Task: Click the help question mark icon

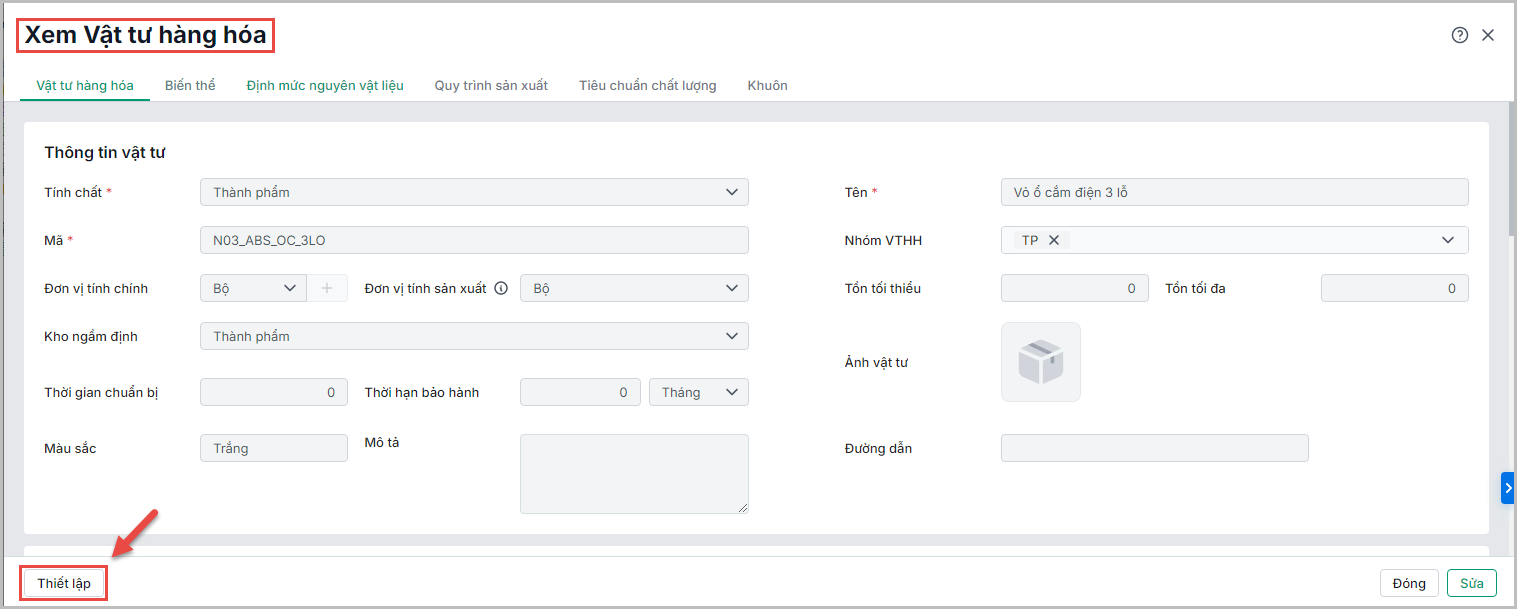Action: (x=1459, y=35)
